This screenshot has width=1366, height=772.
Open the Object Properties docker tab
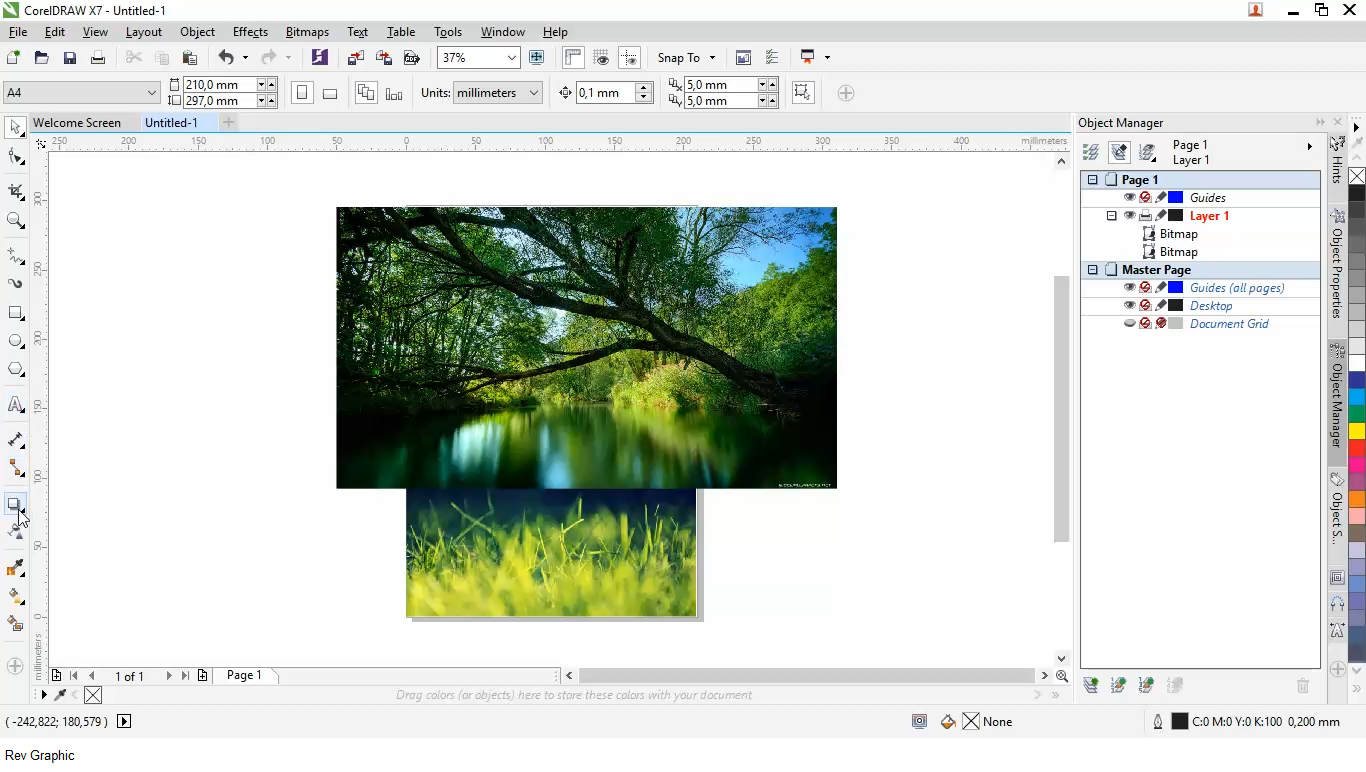(1337, 264)
